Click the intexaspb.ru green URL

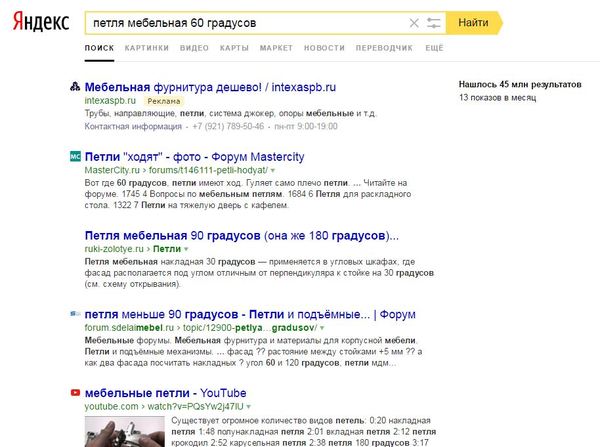tap(110, 101)
